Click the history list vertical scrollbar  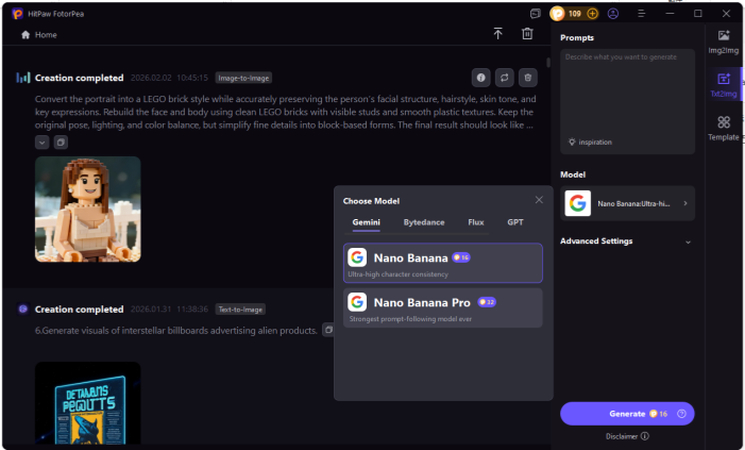[x=548, y=62]
